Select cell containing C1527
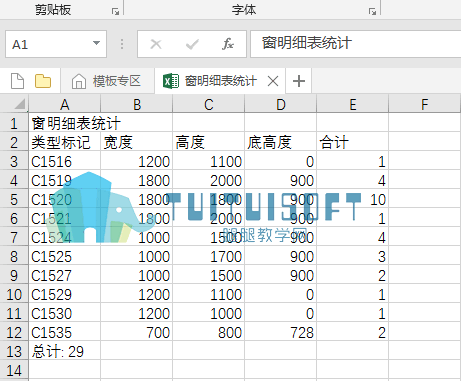Screen dimensions: 461x381 pyautogui.click(x=65, y=275)
